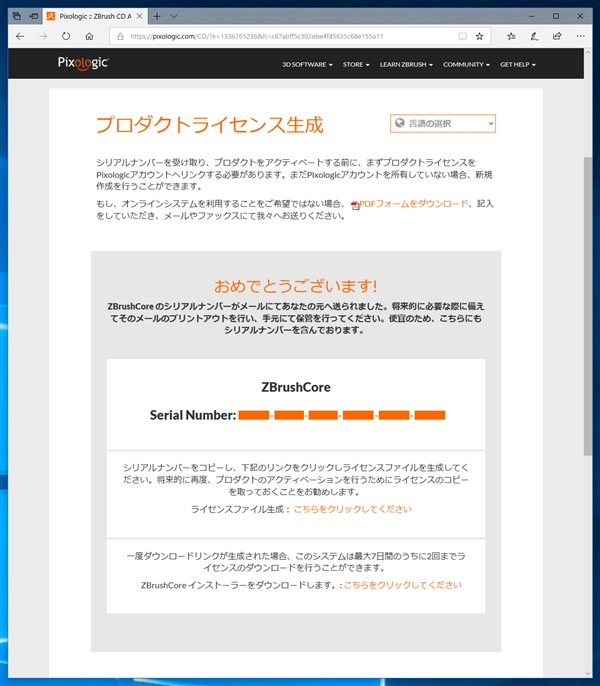Add page to favorites star icon
Screen dimensions: 600x686
click(480, 36)
